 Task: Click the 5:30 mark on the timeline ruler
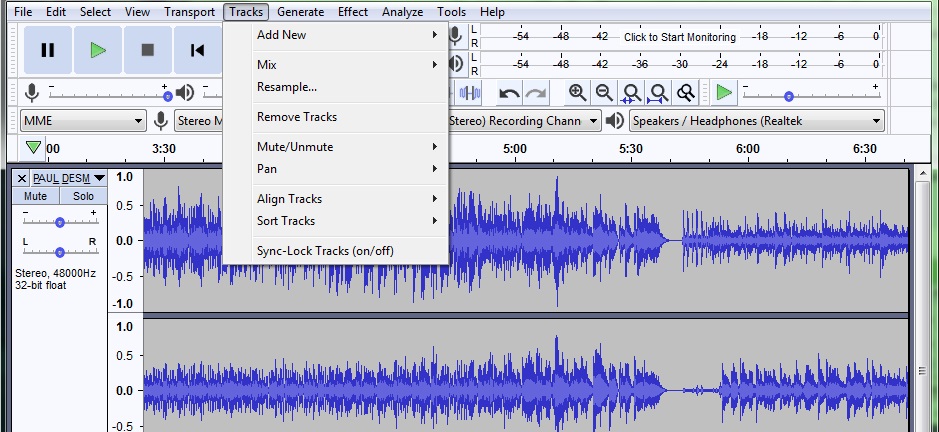(631, 149)
